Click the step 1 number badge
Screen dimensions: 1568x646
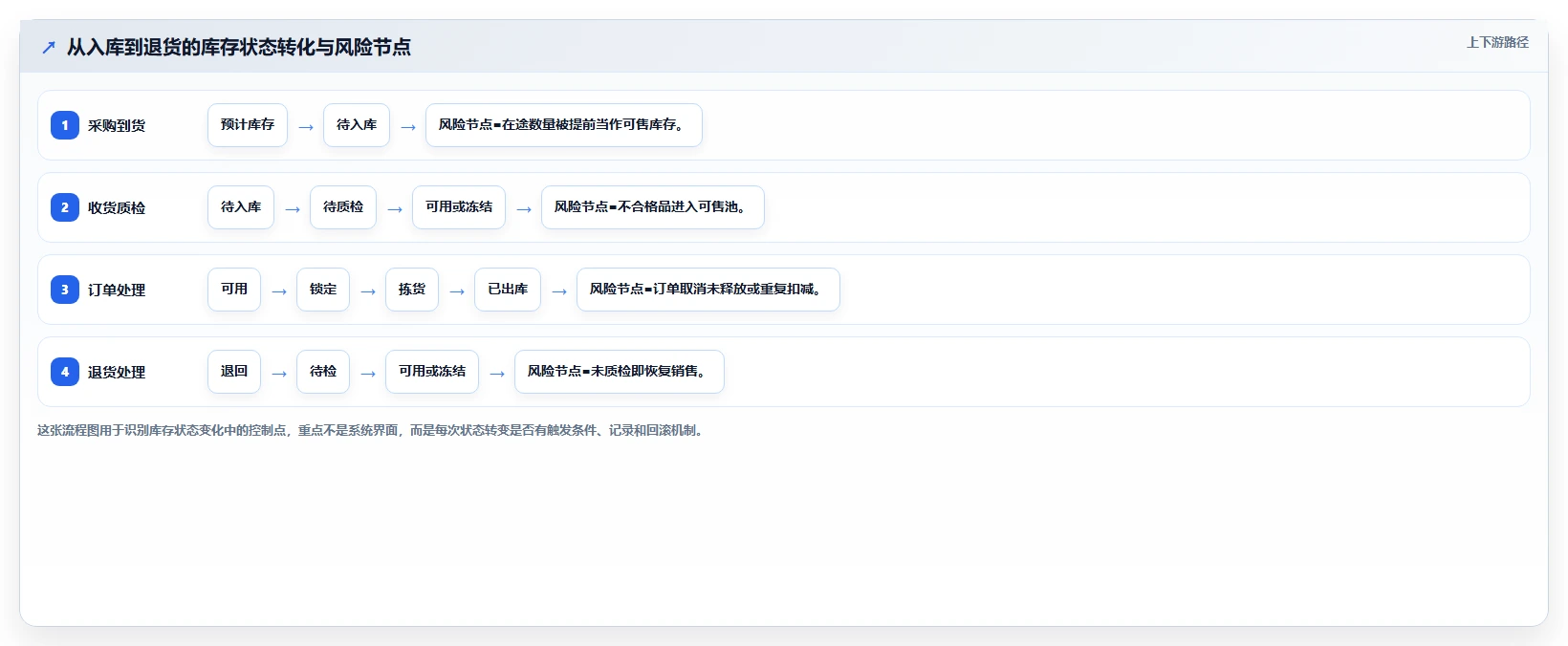[x=65, y=125]
